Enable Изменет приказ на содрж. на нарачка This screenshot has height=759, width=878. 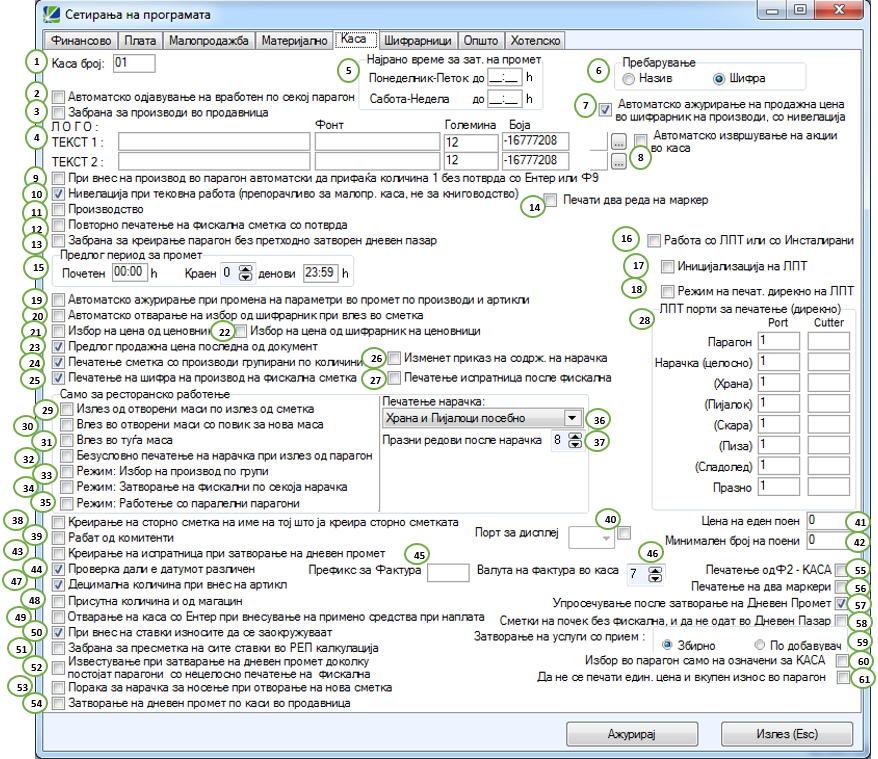(x=395, y=358)
